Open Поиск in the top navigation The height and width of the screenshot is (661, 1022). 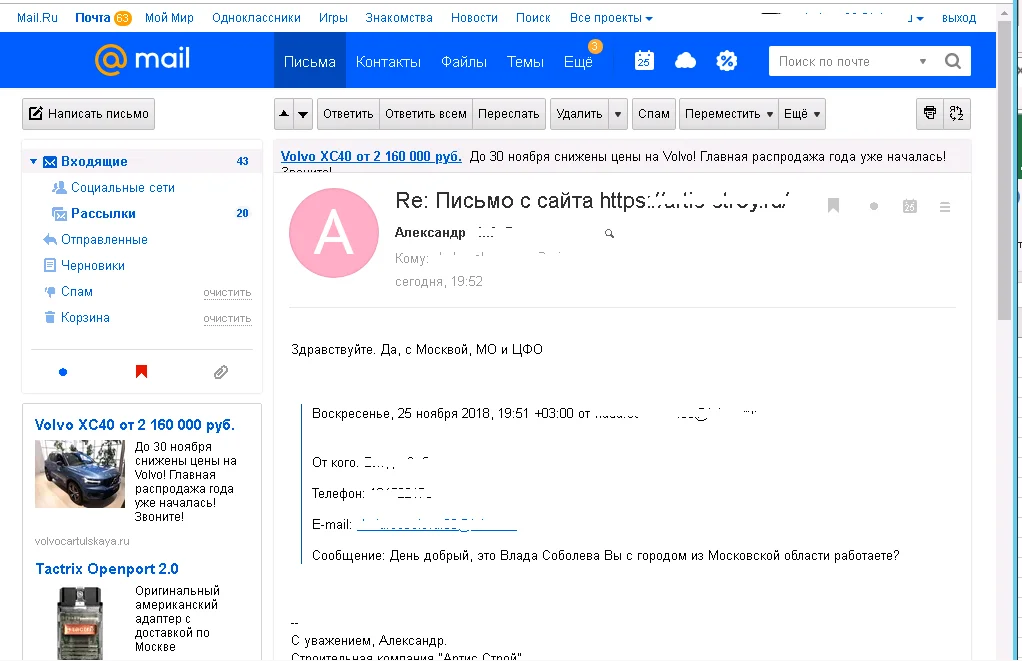533,18
